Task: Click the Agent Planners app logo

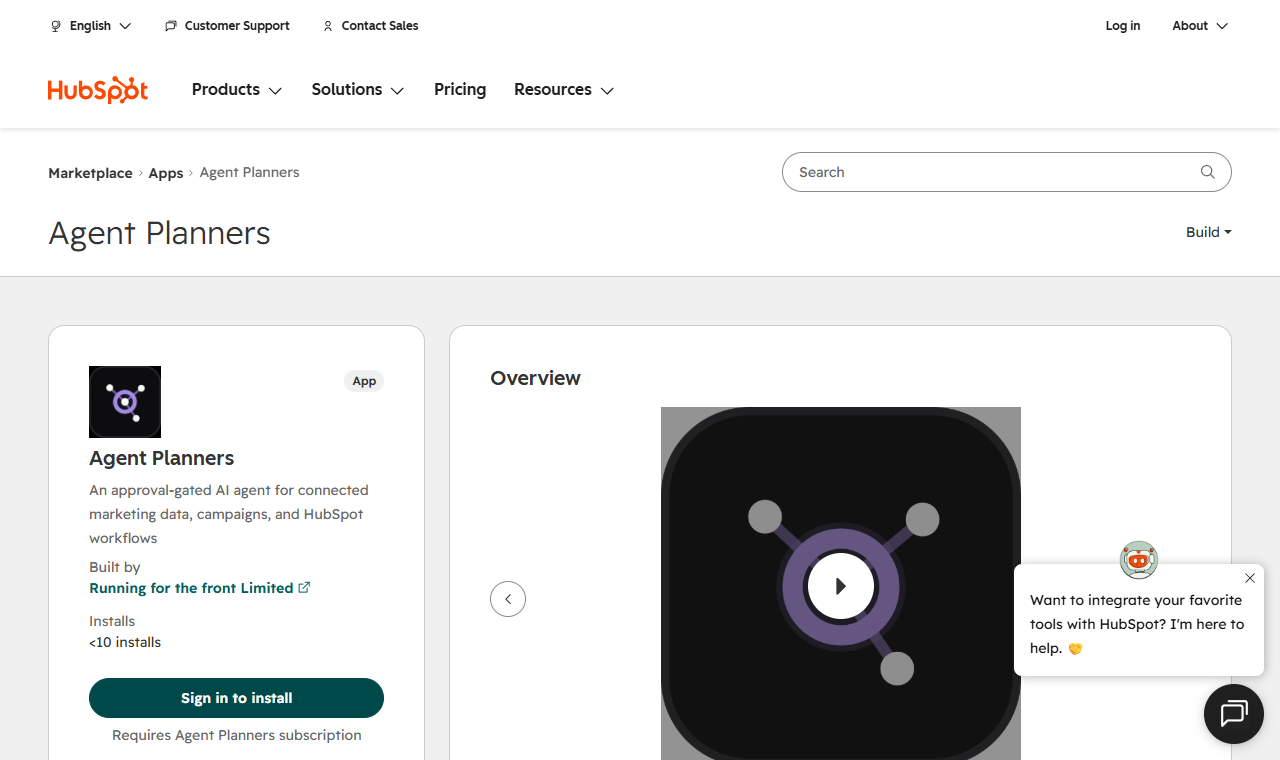Action: click(125, 402)
